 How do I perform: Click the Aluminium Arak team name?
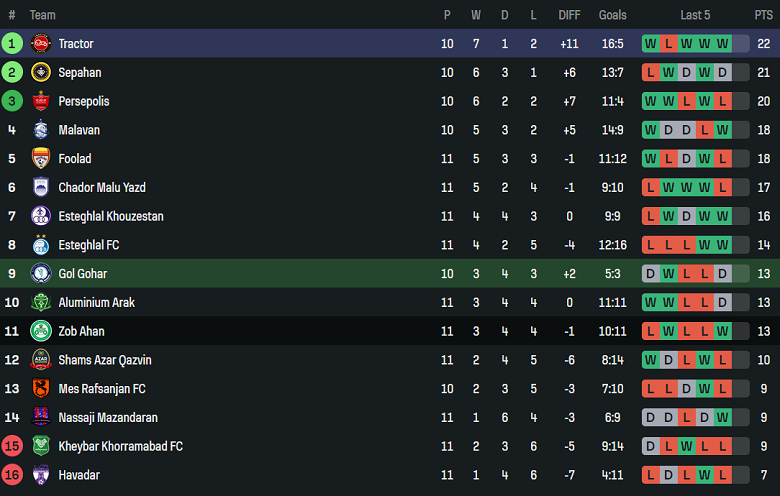click(96, 302)
